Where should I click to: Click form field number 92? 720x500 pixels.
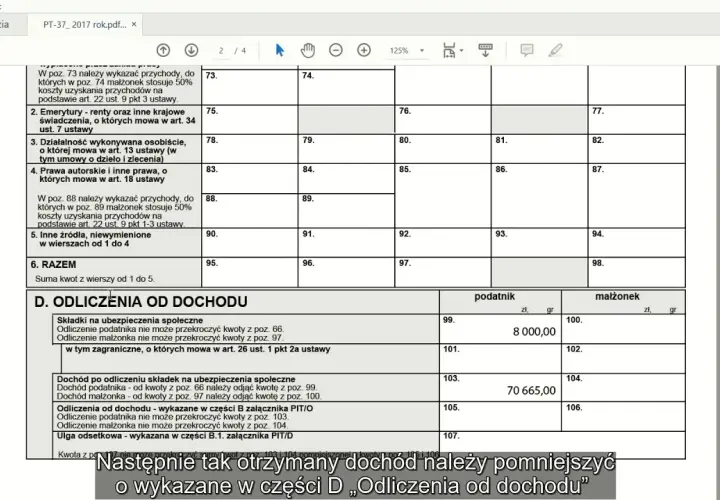click(x=443, y=242)
